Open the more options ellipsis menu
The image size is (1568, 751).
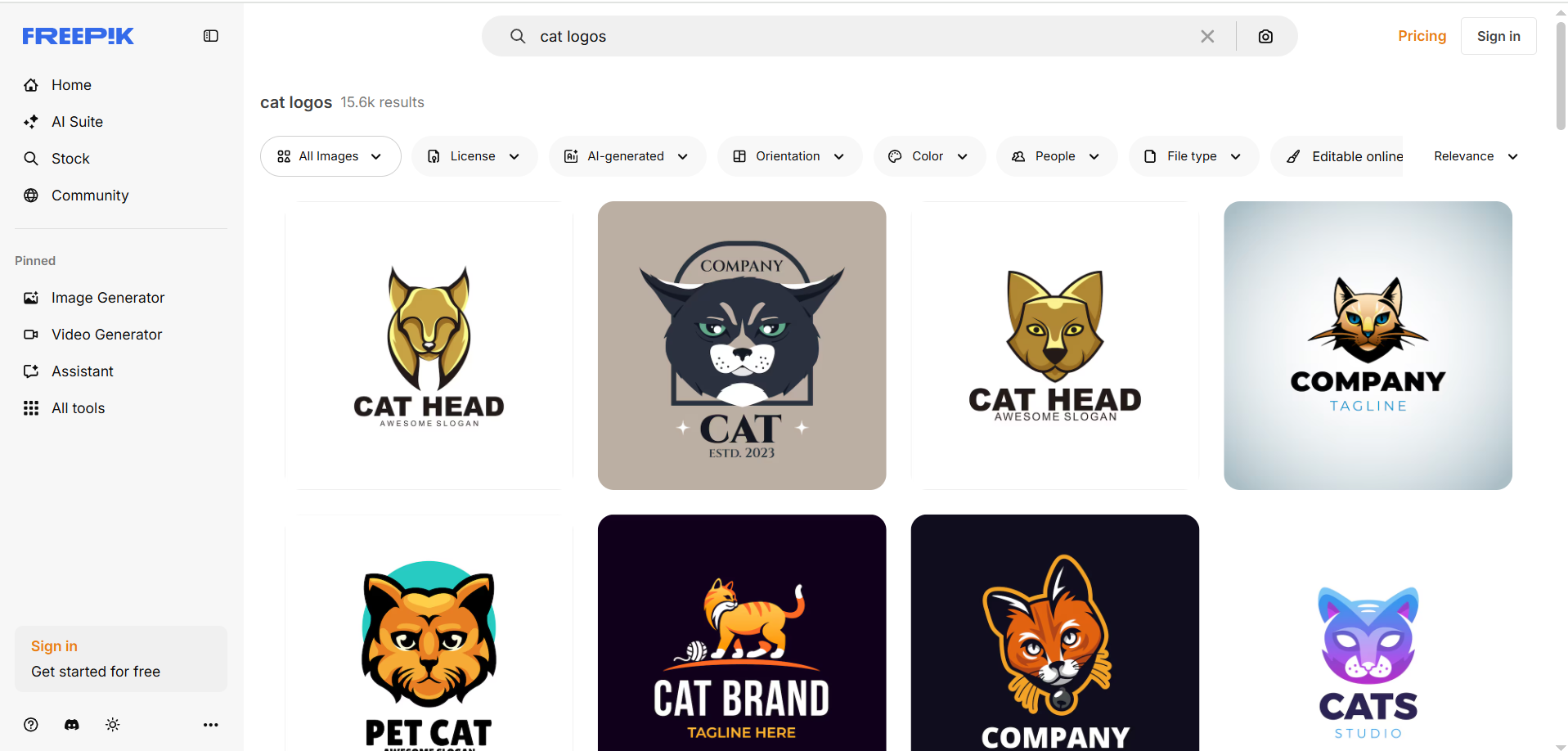[210, 725]
